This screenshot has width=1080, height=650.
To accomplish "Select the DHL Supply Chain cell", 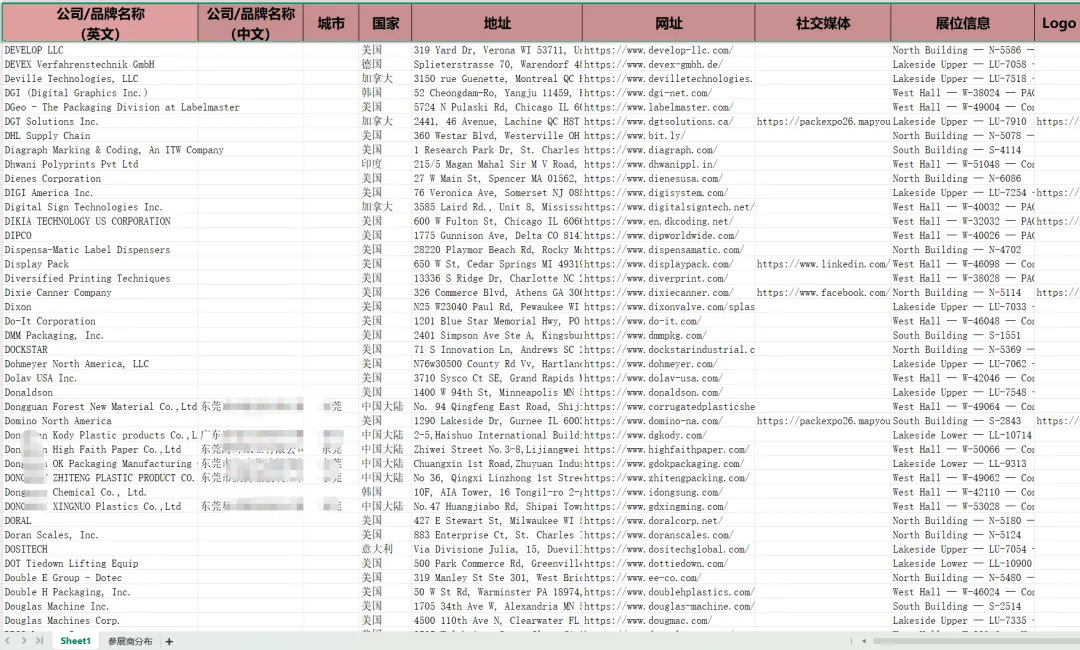I will pyautogui.click(x=100, y=136).
